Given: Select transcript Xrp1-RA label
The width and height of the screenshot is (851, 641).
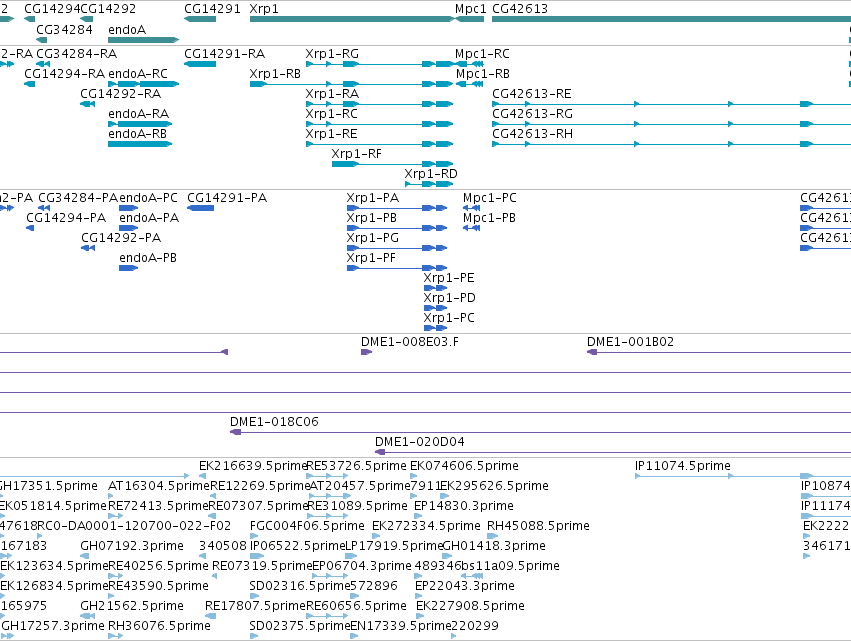Looking at the screenshot, I should (x=332, y=94).
